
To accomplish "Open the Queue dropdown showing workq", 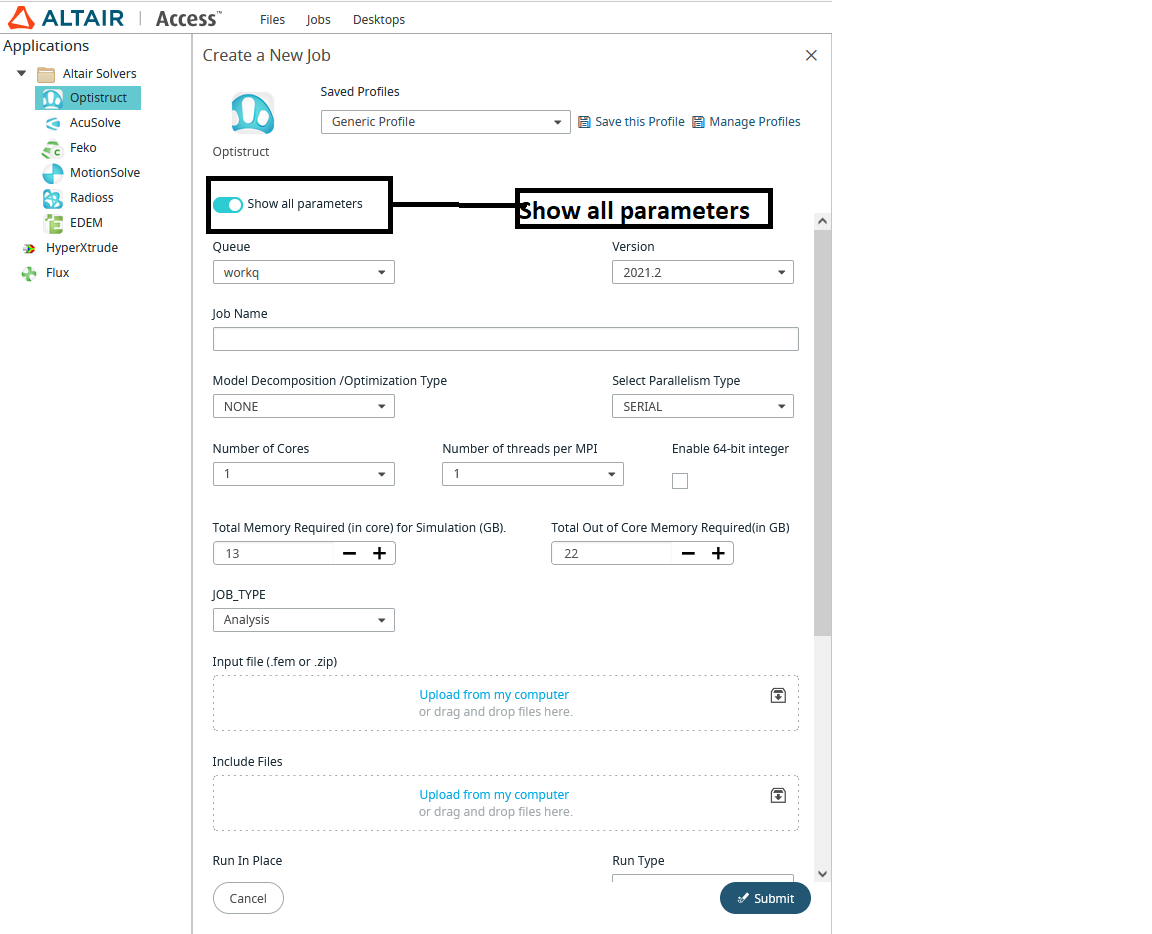I will coord(303,272).
